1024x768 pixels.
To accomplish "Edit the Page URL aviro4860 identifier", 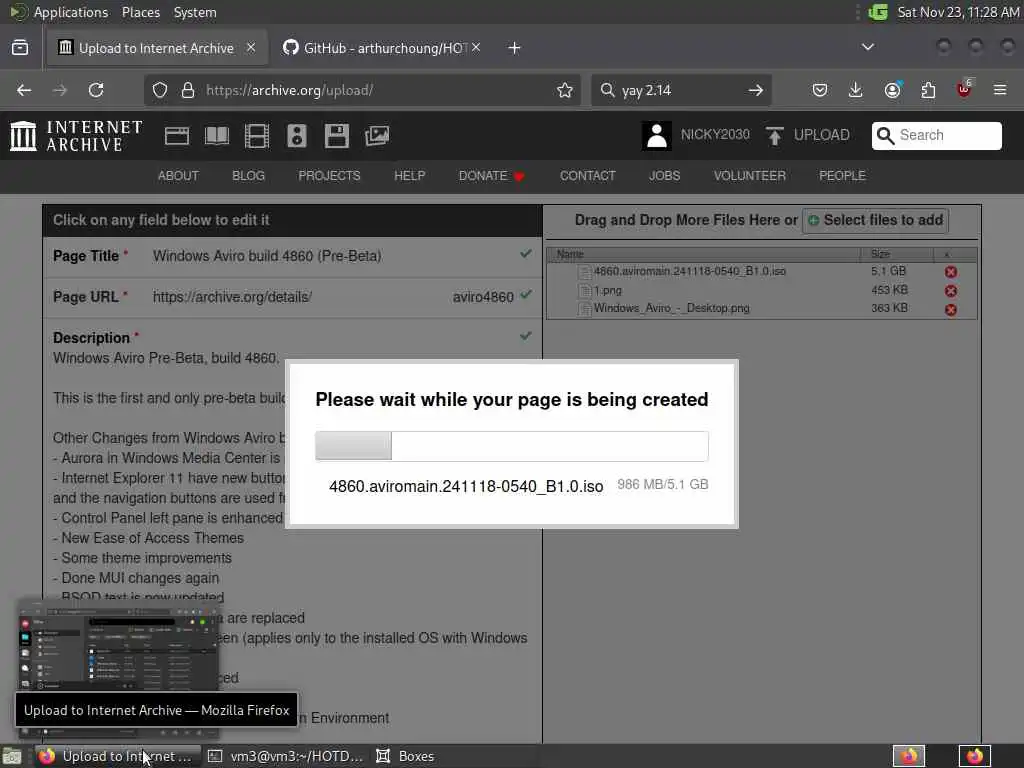I will (x=483, y=297).
